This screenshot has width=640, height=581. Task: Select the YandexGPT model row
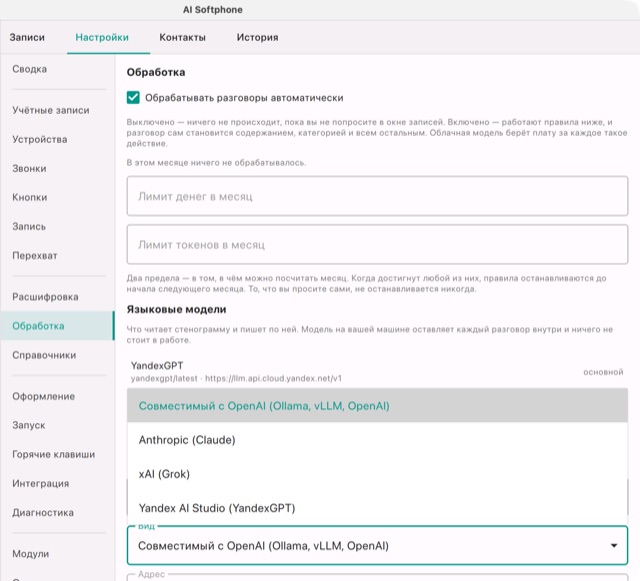pos(377,372)
